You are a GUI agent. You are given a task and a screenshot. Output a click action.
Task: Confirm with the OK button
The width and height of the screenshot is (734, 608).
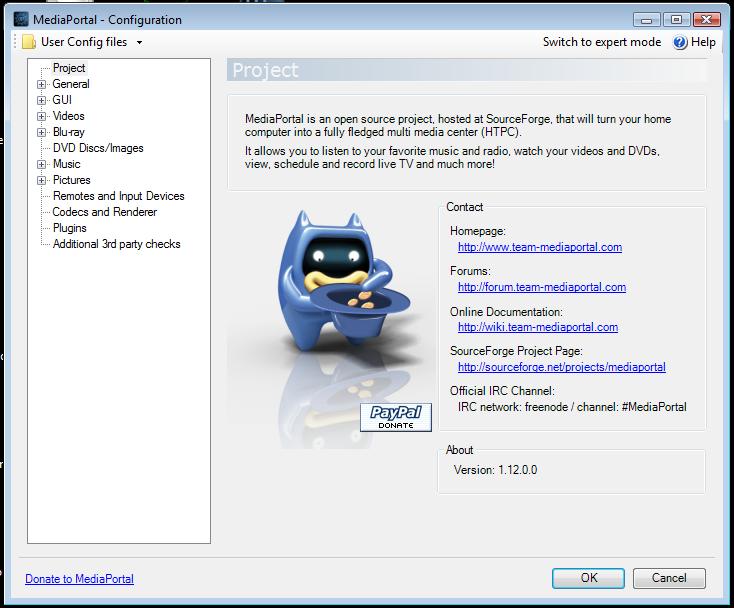click(588, 578)
